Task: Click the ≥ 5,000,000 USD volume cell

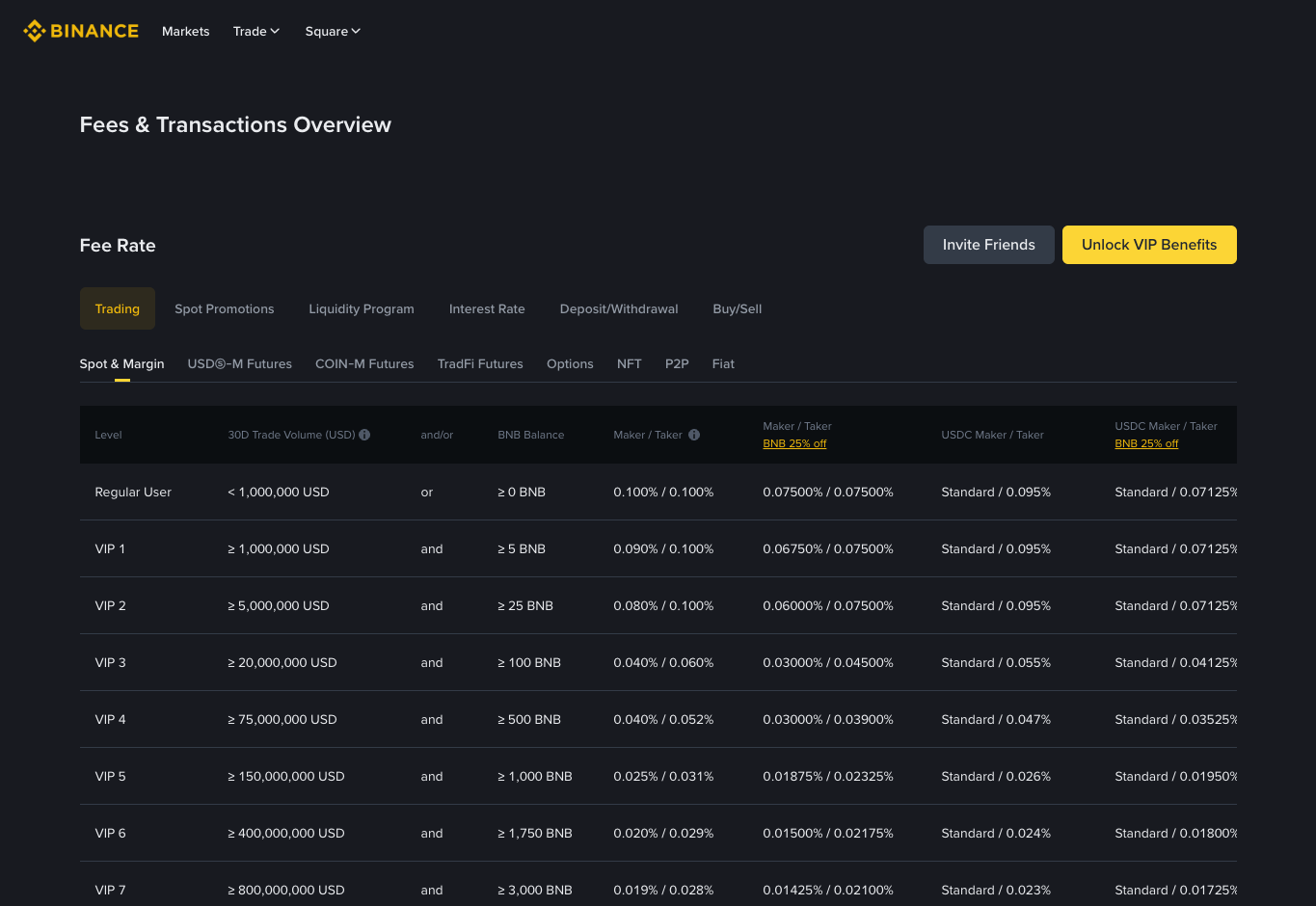Action: [x=279, y=606]
